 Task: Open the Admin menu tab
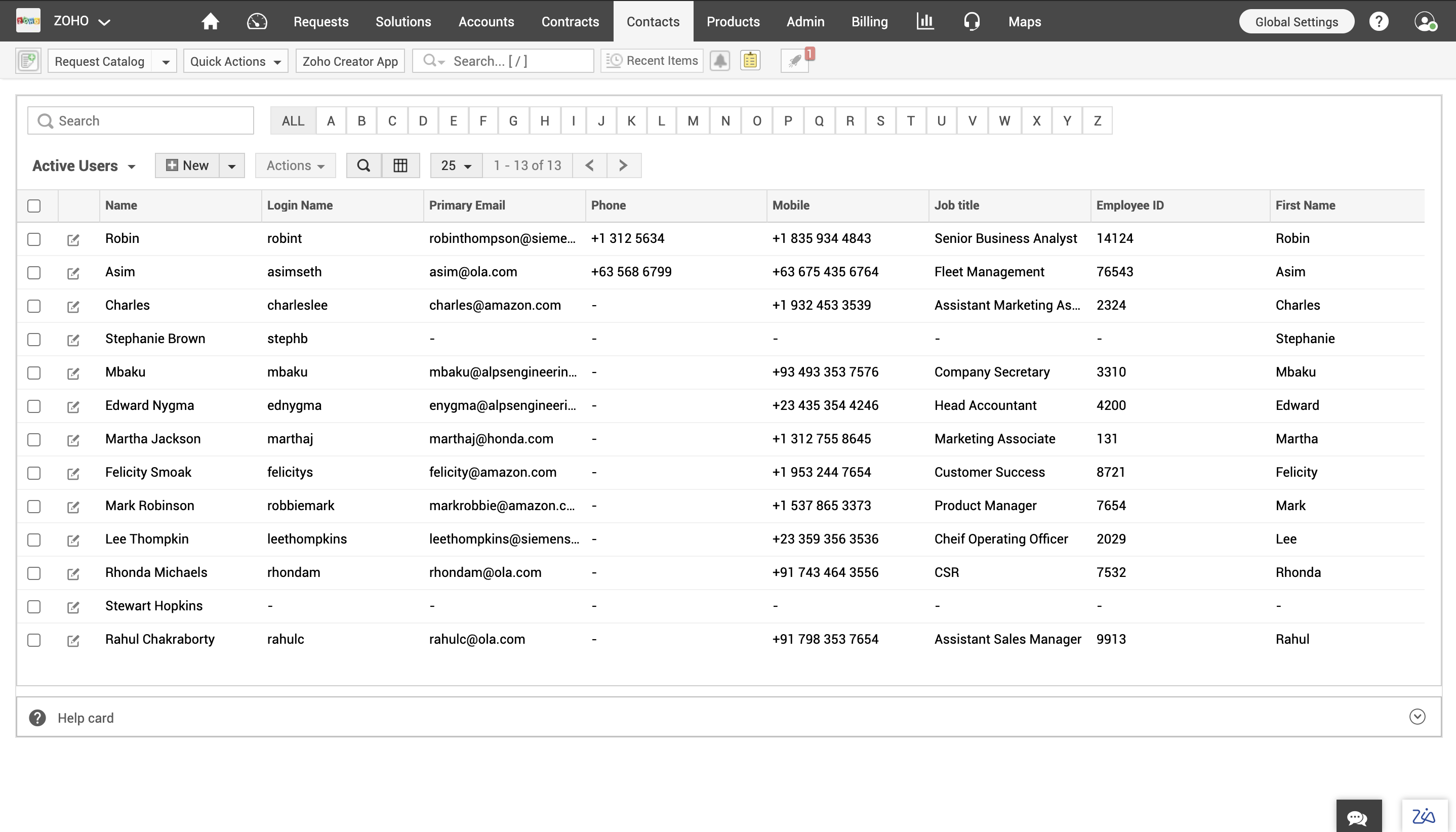tap(806, 21)
